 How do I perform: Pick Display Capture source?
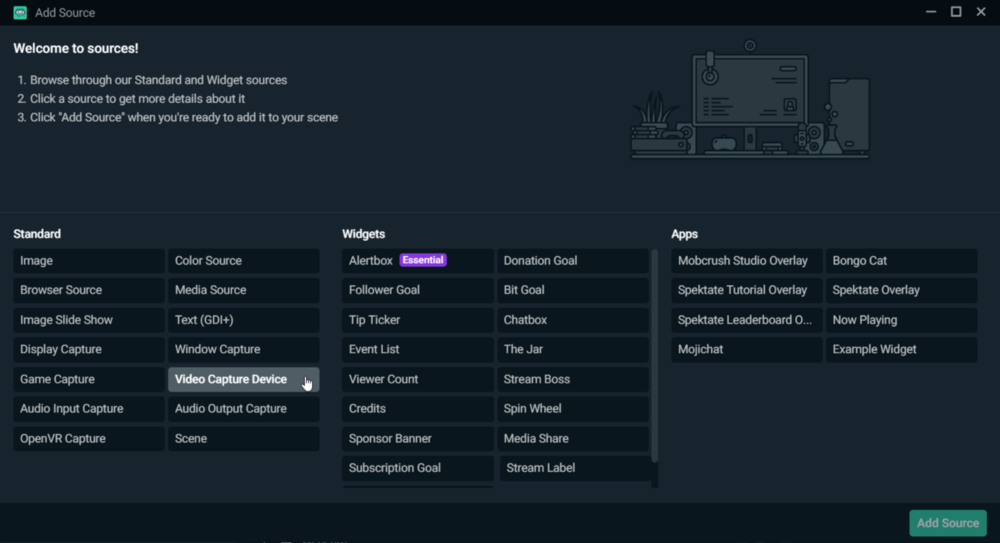click(x=89, y=349)
